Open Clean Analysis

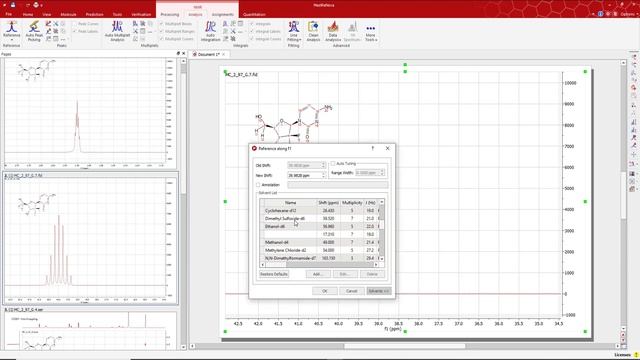313,31
